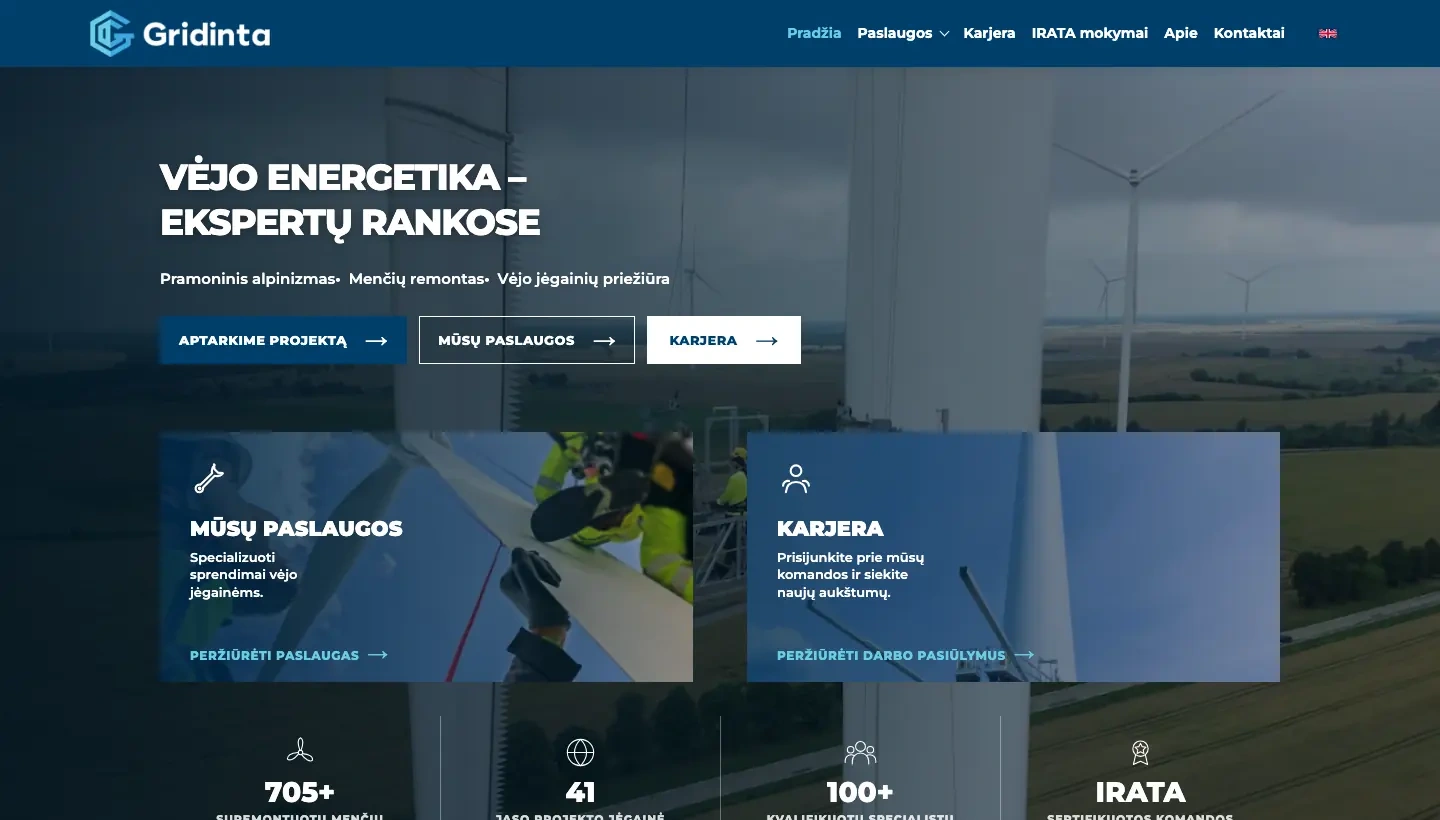Expand the Paslaugos dropdown chevron
The width and height of the screenshot is (1440, 820).
944,34
